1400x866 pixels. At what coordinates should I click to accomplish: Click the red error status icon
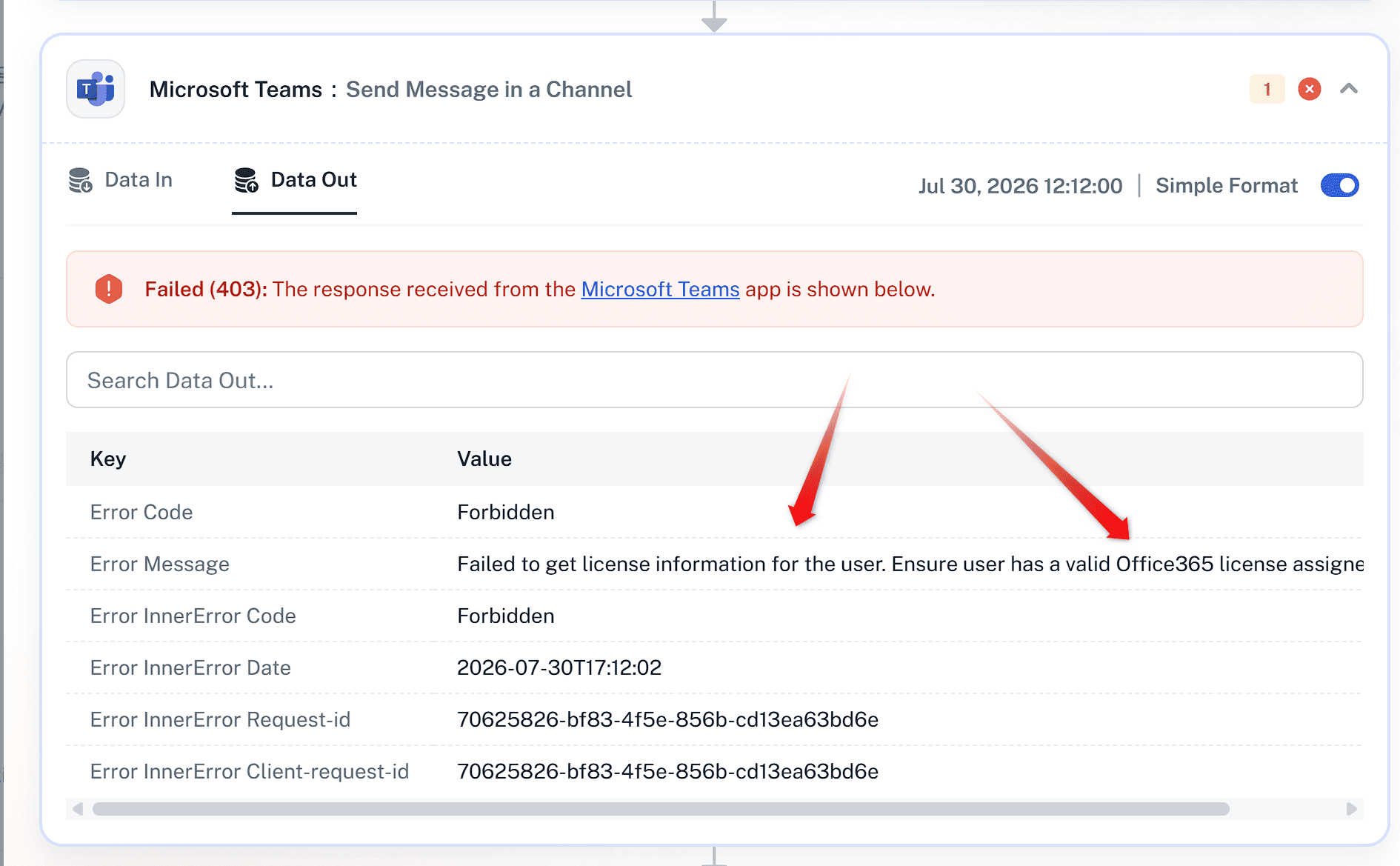click(1309, 89)
